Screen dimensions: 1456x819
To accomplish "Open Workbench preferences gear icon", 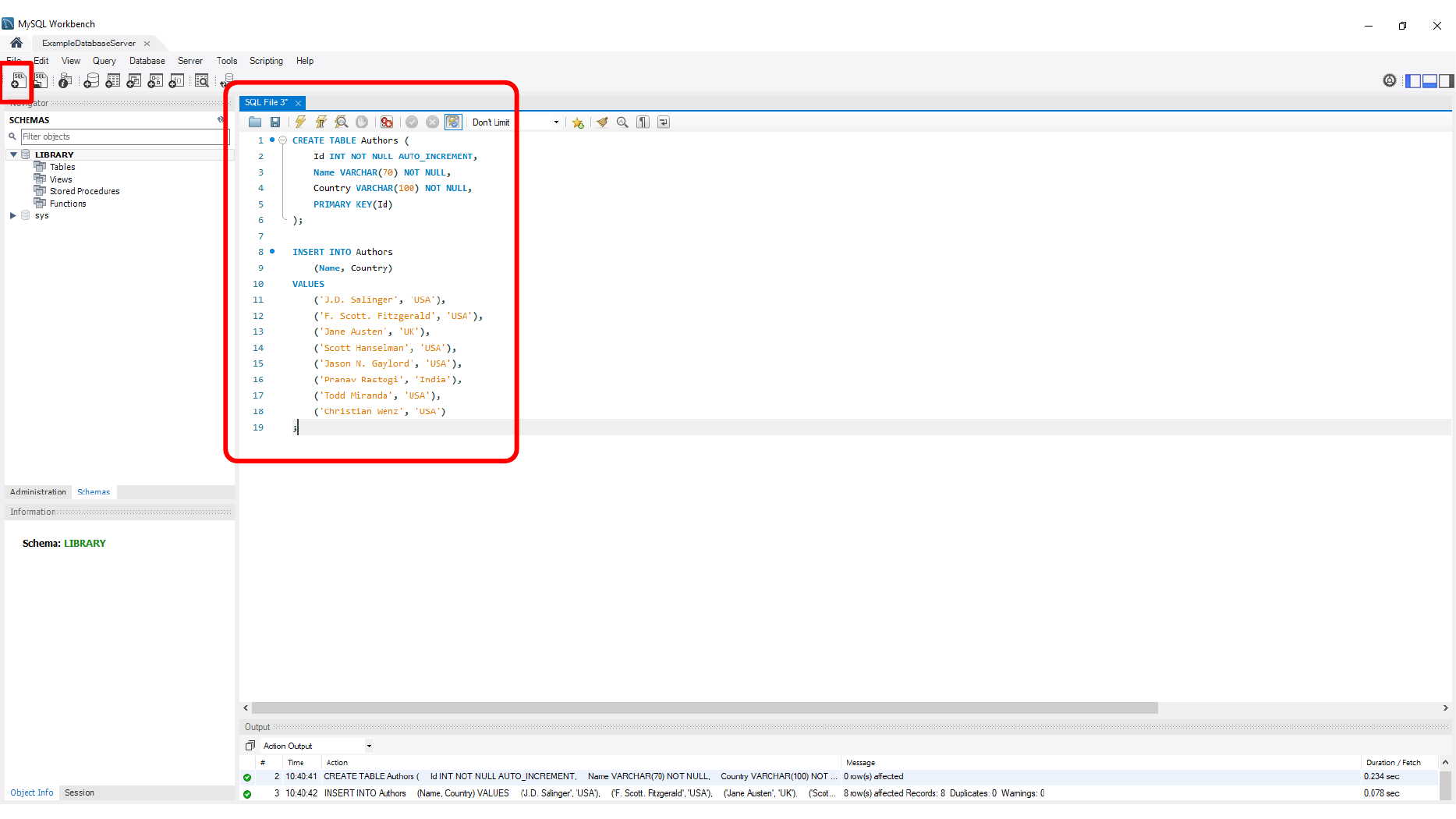I will pyautogui.click(x=1390, y=80).
